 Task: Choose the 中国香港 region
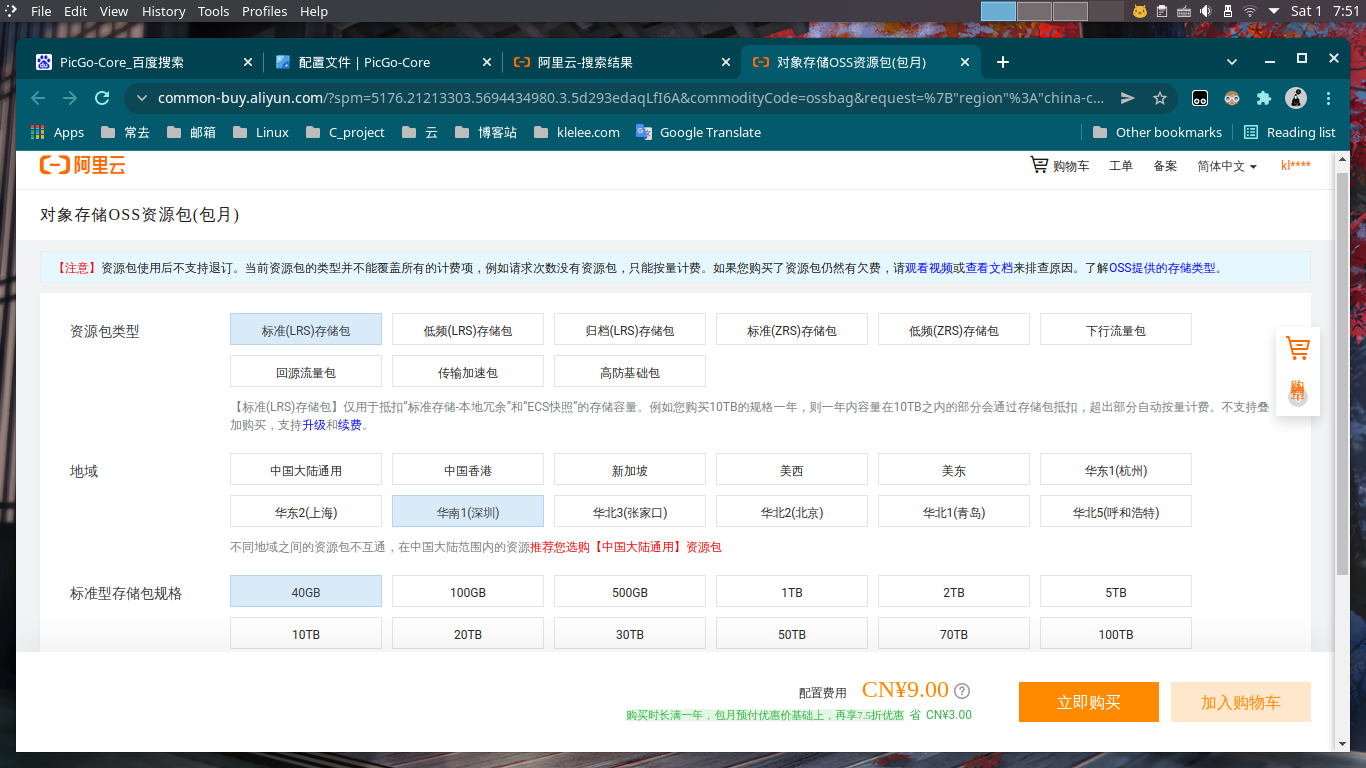point(468,470)
